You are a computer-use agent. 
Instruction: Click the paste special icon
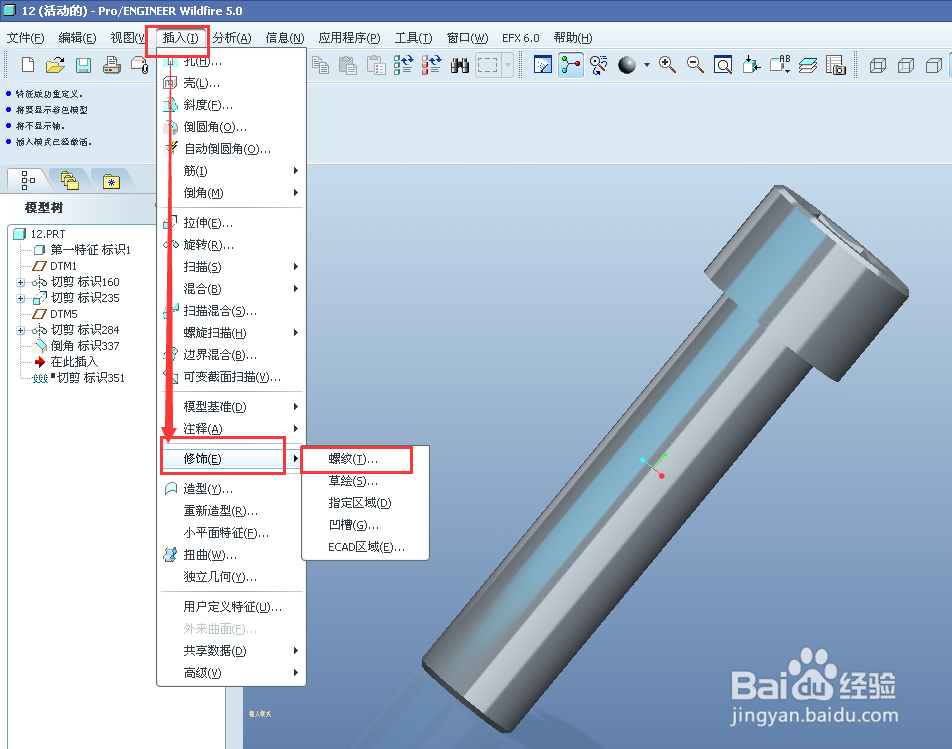tap(376, 64)
